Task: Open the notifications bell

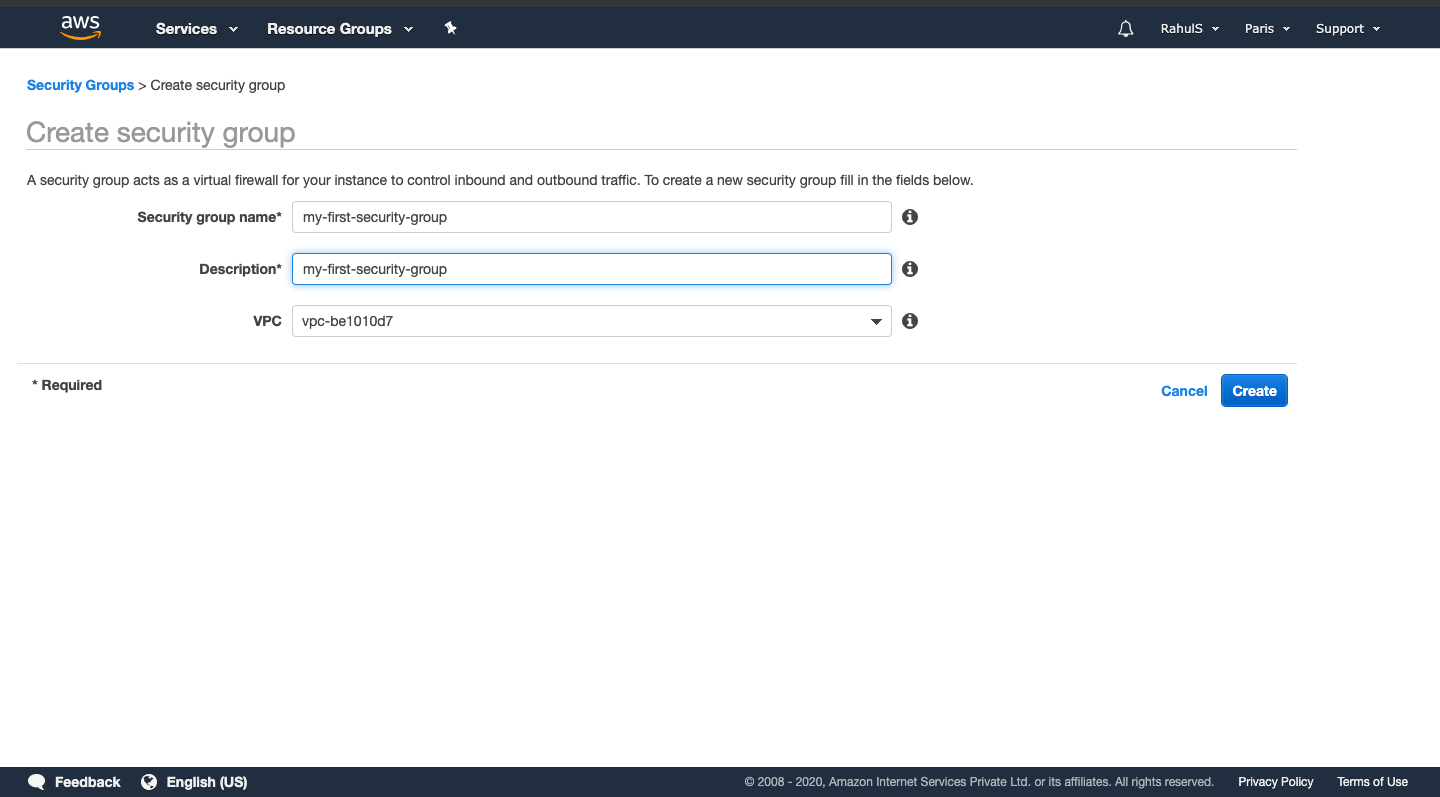Action: pyautogui.click(x=1125, y=28)
